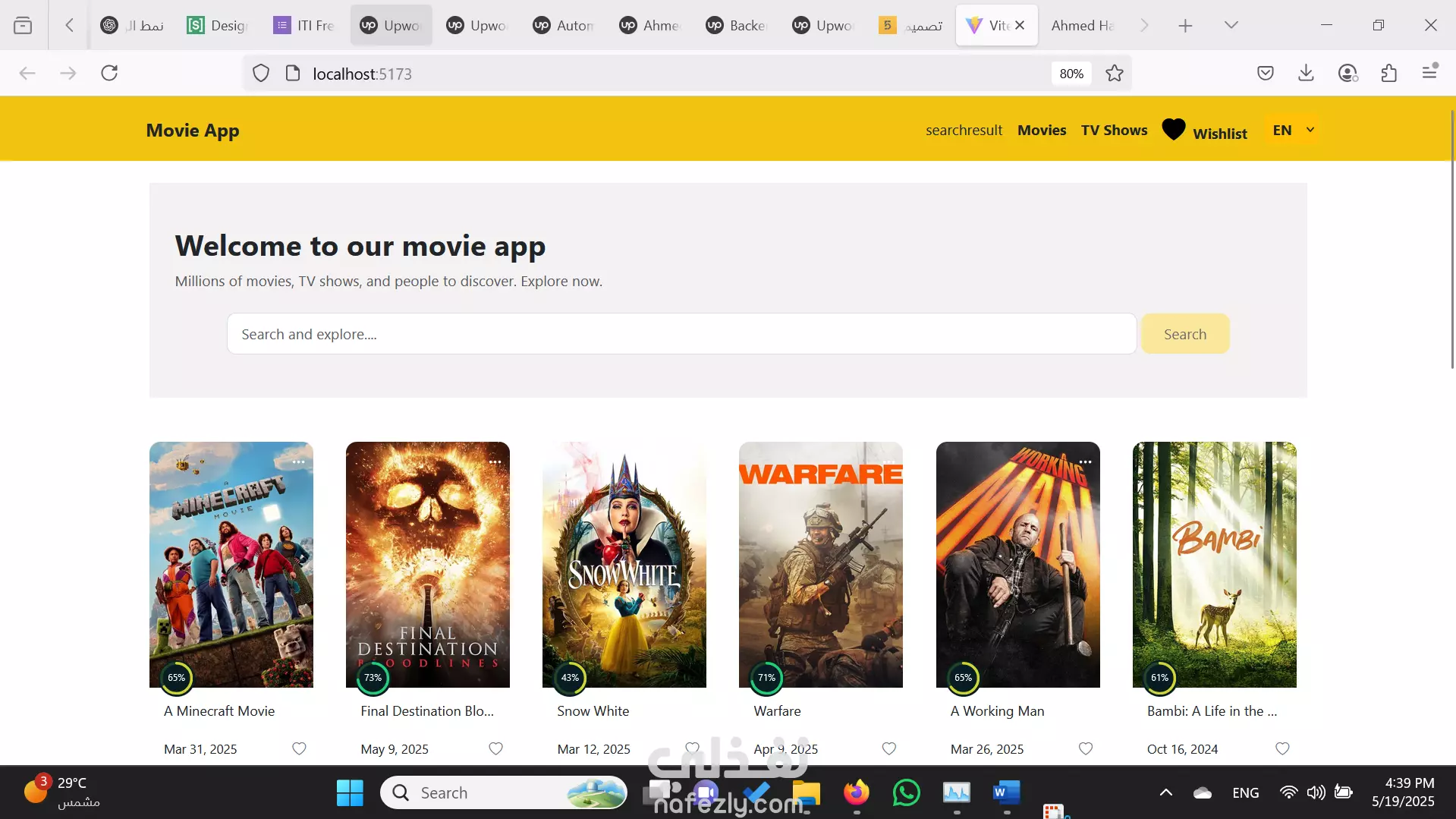Image resolution: width=1456 pixels, height=819 pixels.
Task: Reload the localhost page
Action: pyautogui.click(x=109, y=73)
